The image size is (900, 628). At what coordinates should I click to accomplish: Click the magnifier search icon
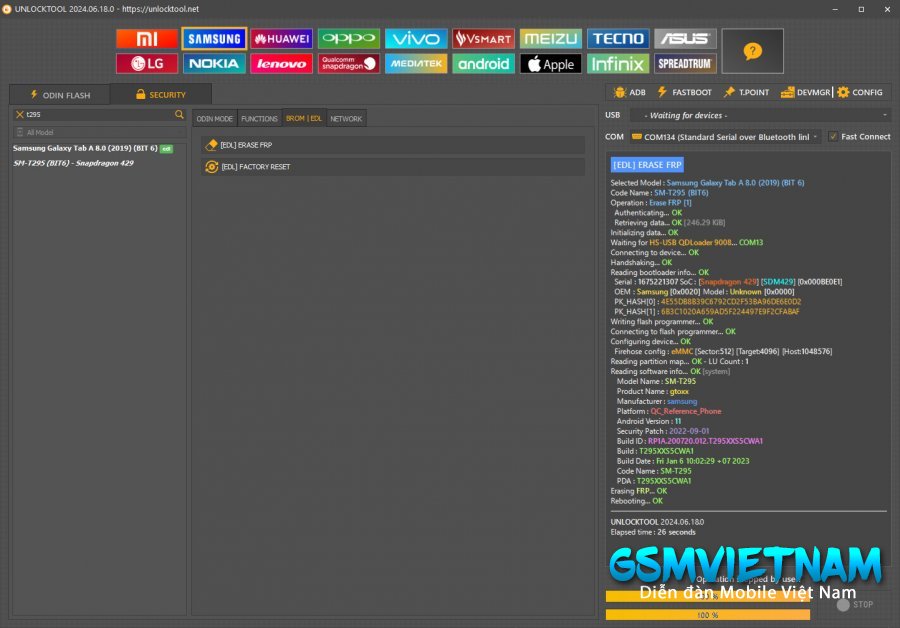coord(179,115)
